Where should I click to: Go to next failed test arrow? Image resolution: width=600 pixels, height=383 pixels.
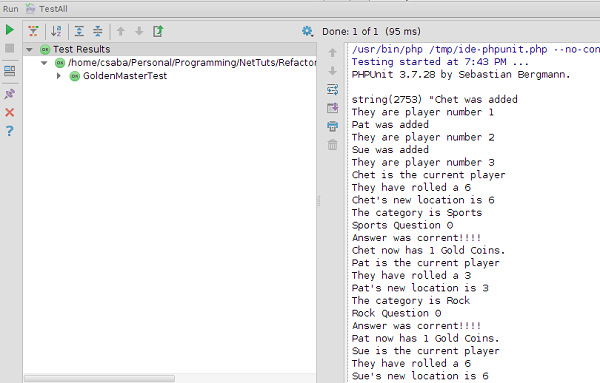[139, 31]
